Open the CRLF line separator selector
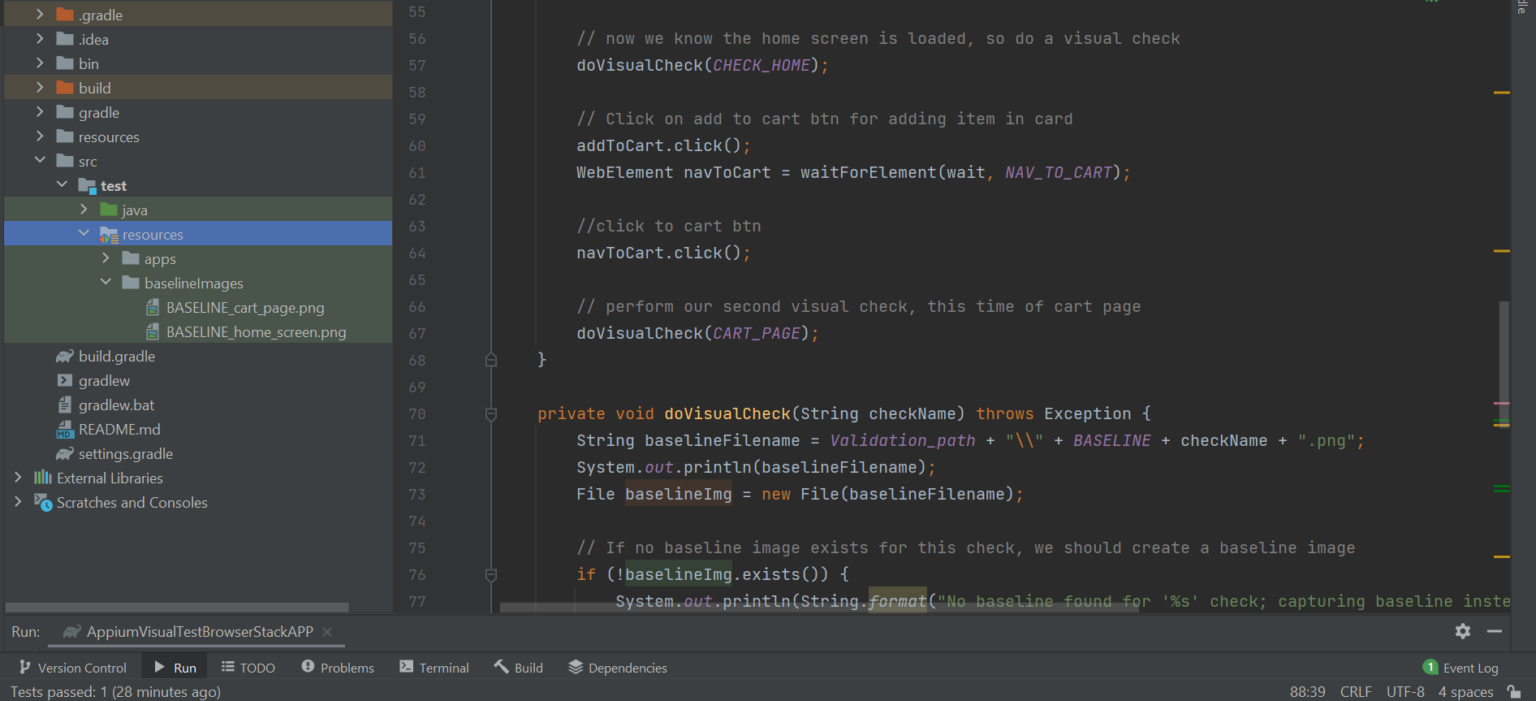 tap(1356, 691)
